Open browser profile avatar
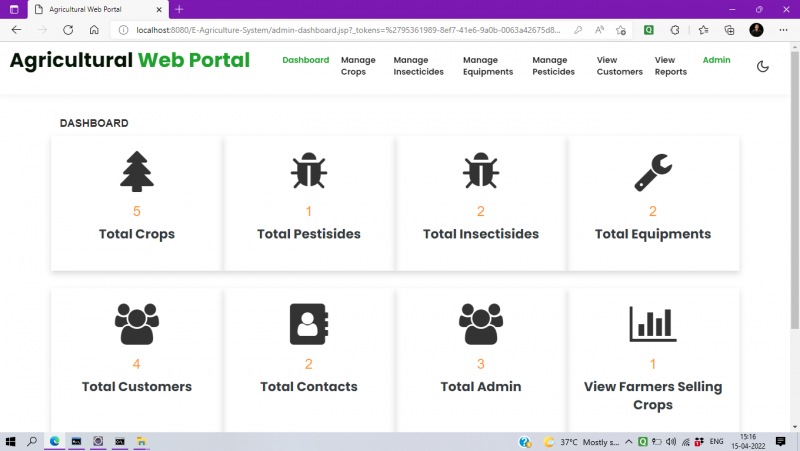This screenshot has width=800, height=451. click(756, 30)
